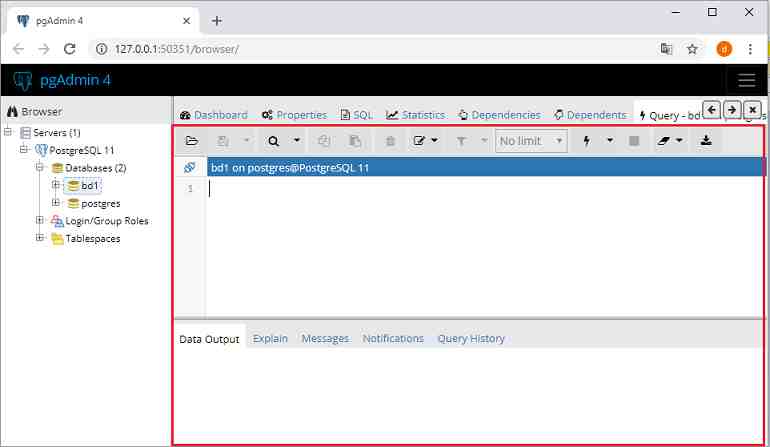The image size is (770, 447).
Task: Click the Save file toolbar icon
Action: [x=223, y=141]
